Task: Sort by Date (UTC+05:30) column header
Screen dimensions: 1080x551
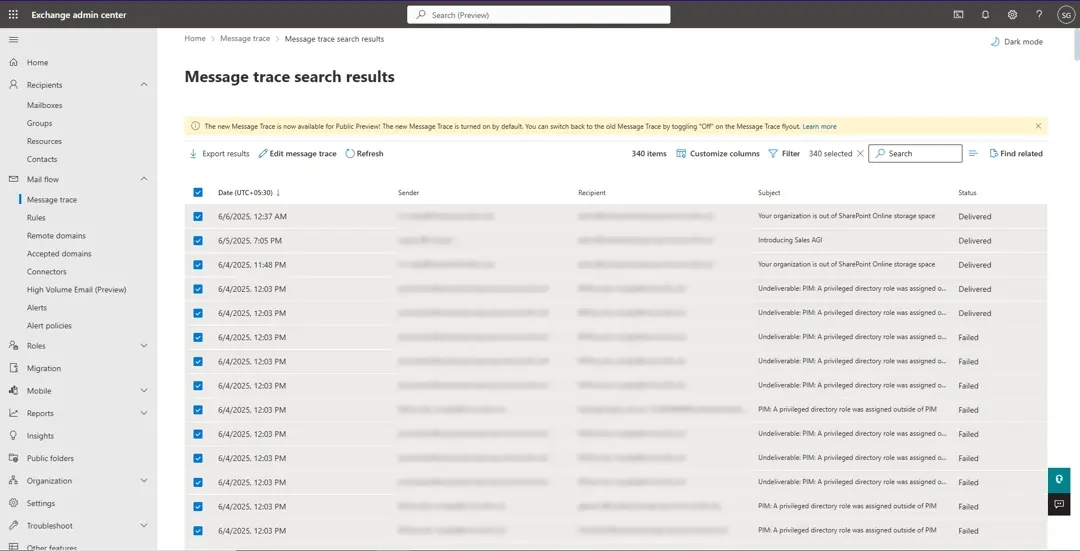Action: point(249,193)
